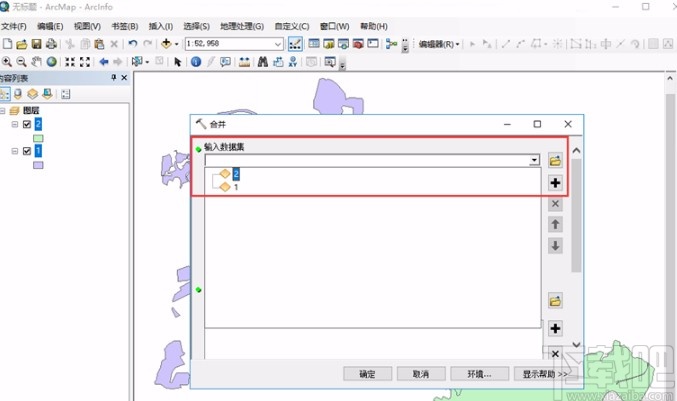Open the input datasets dropdown in Merge dialog
Image resolution: width=677 pixels, height=401 pixels.
535,160
